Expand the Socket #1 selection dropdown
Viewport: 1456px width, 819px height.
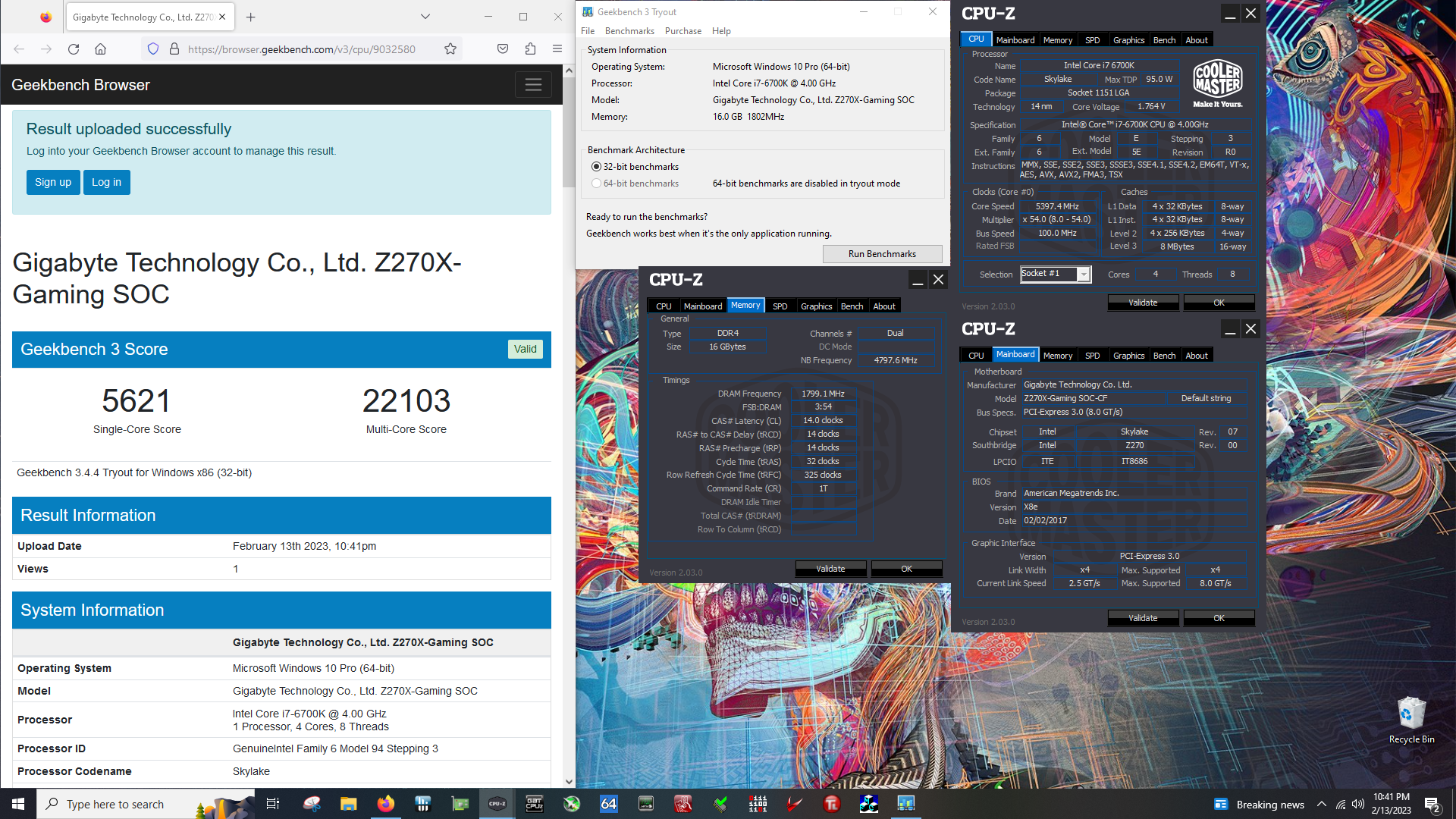pos(1084,275)
